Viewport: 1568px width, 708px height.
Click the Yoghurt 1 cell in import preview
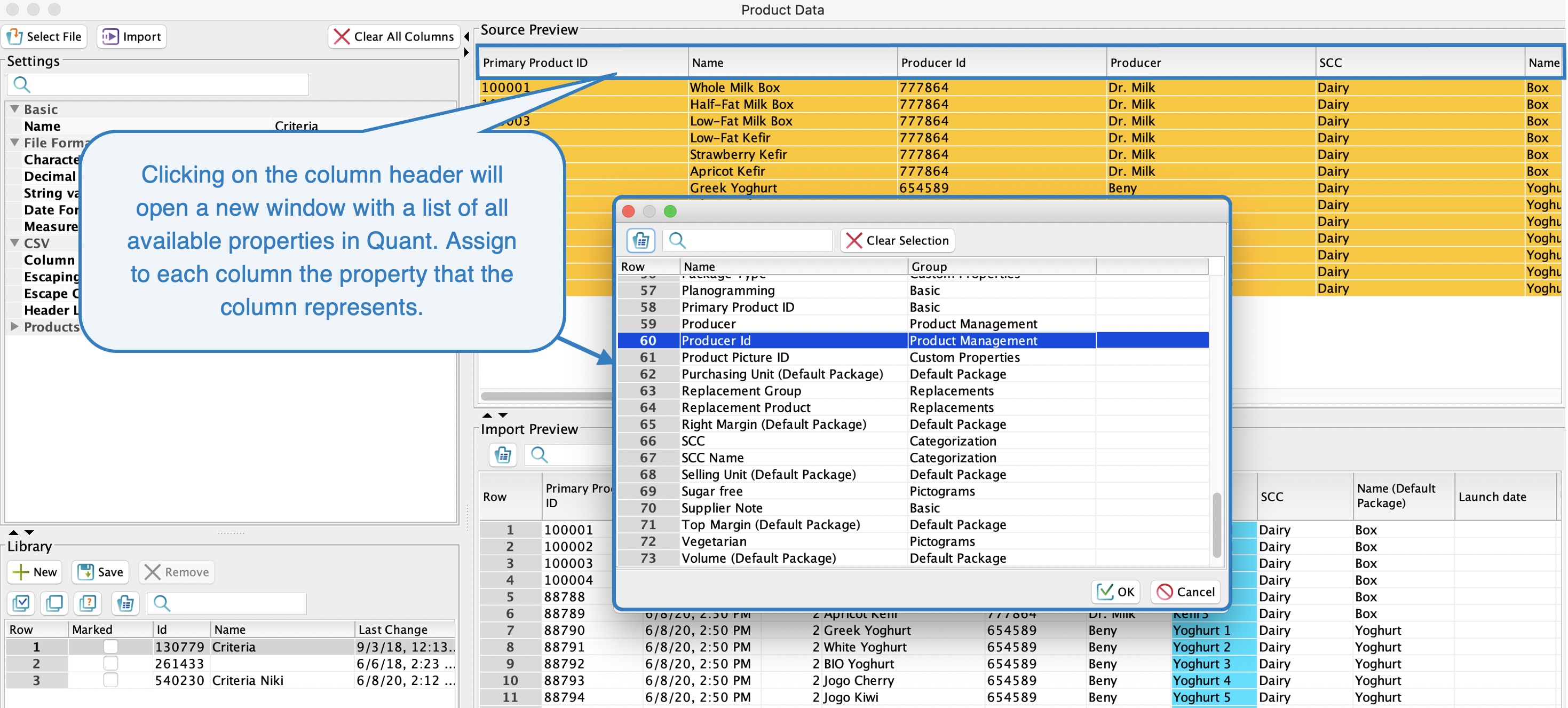pos(1214,630)
